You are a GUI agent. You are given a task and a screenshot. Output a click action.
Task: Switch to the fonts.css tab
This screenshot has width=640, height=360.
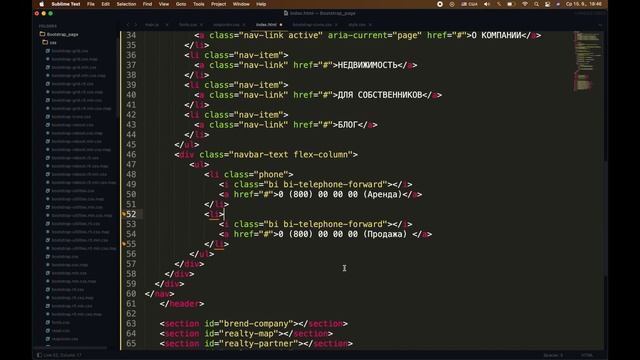(188, 25)
